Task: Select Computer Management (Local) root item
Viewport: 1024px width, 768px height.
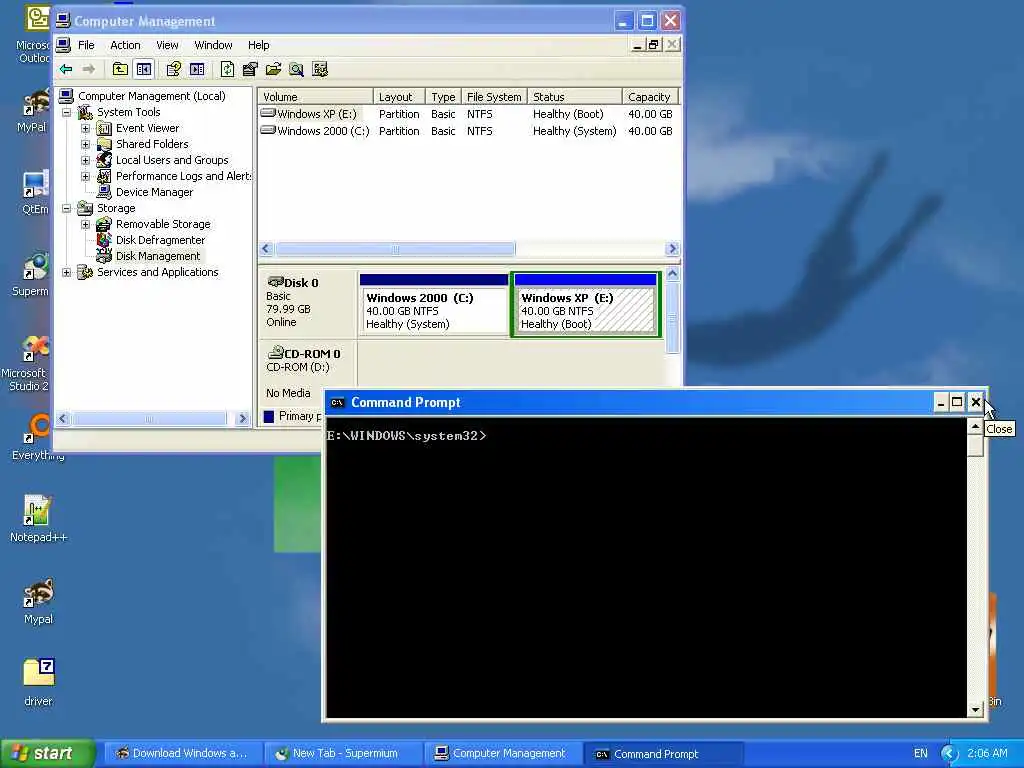Action: (152, 96)
